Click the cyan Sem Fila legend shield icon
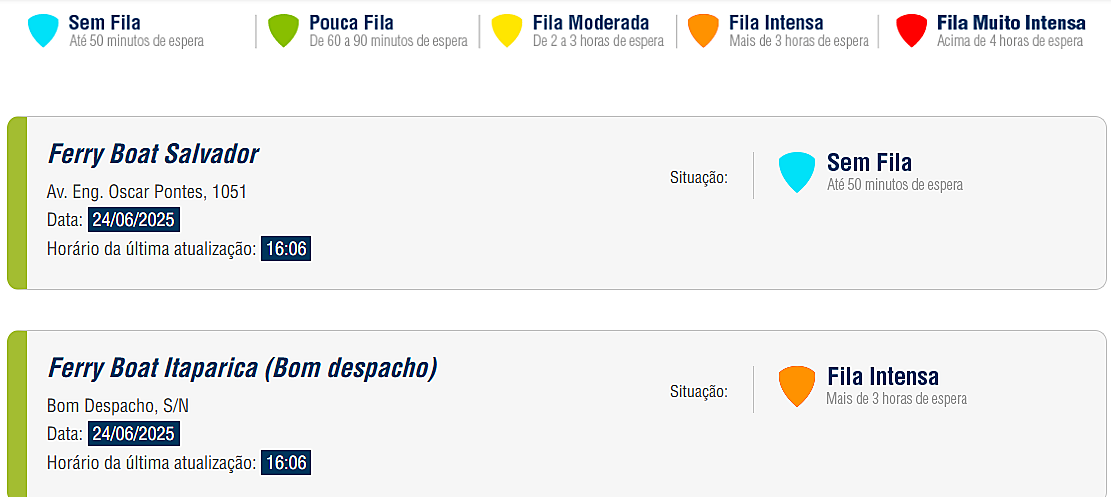The height and width of the screenshot is (497, 1111). click(43, 30)
